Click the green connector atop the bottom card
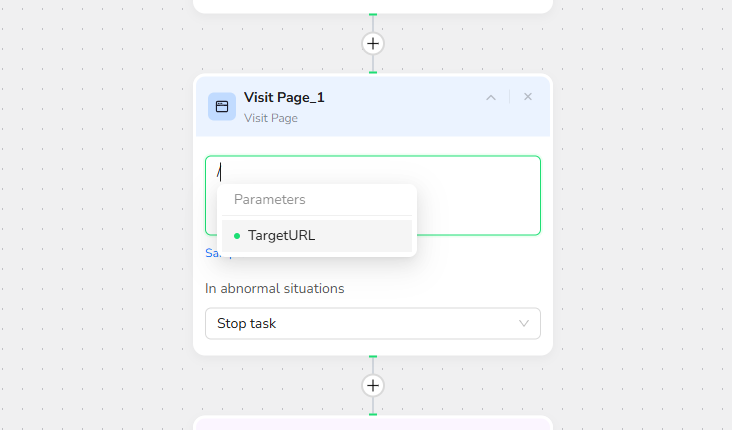The image size is (732, 430). coord(373,414)
